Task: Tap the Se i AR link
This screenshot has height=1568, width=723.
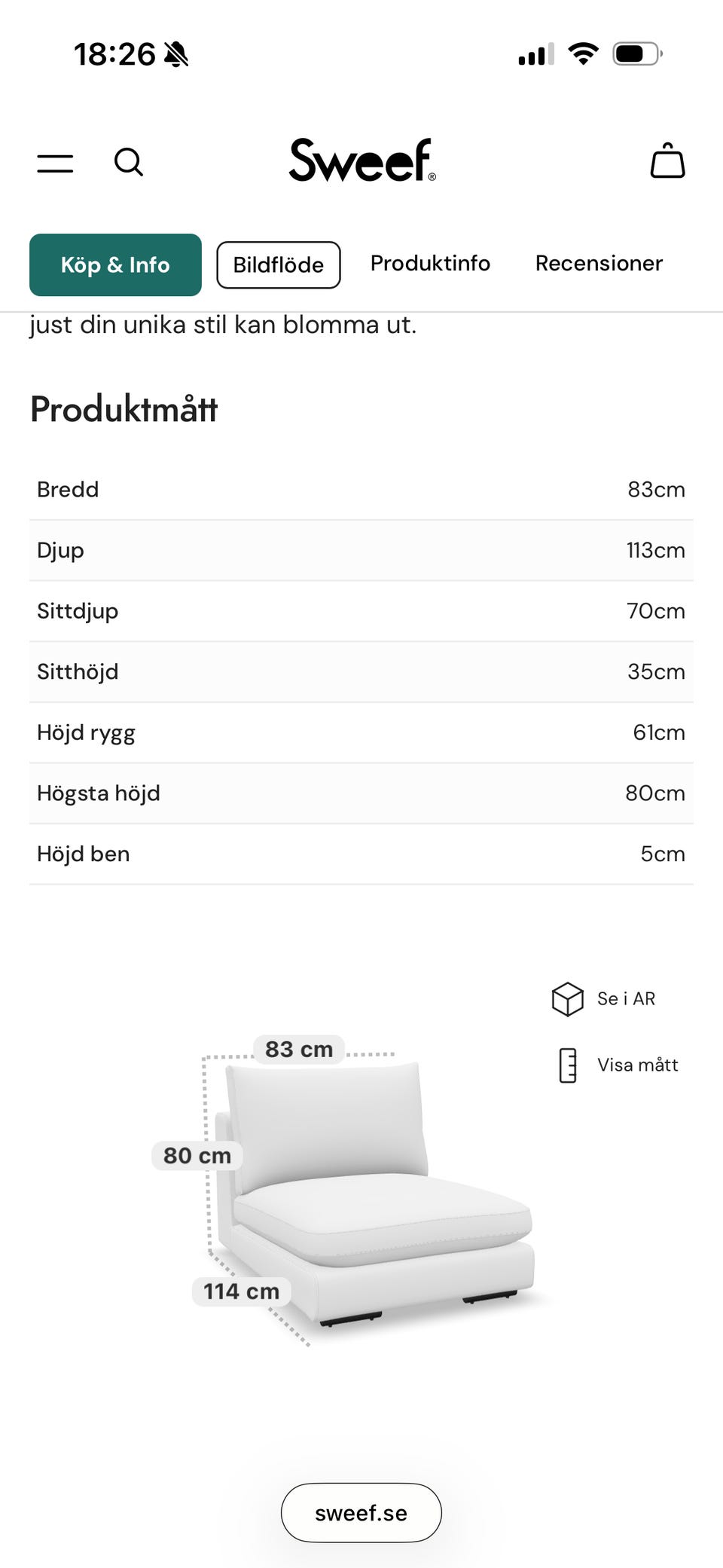Action: click(626, 998)
